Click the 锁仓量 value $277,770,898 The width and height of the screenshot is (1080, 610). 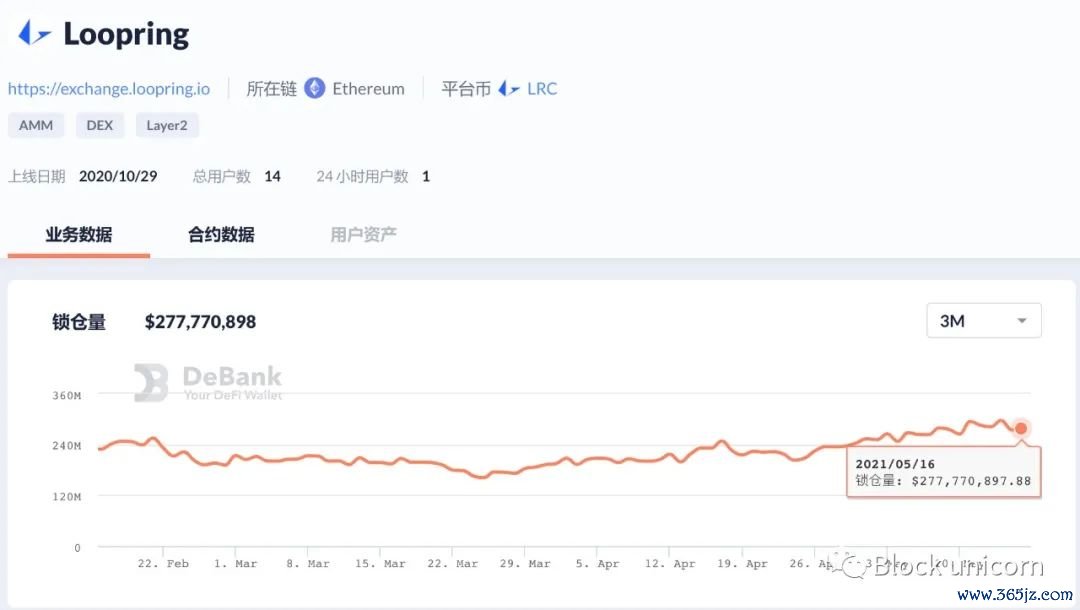click(201, 321)
